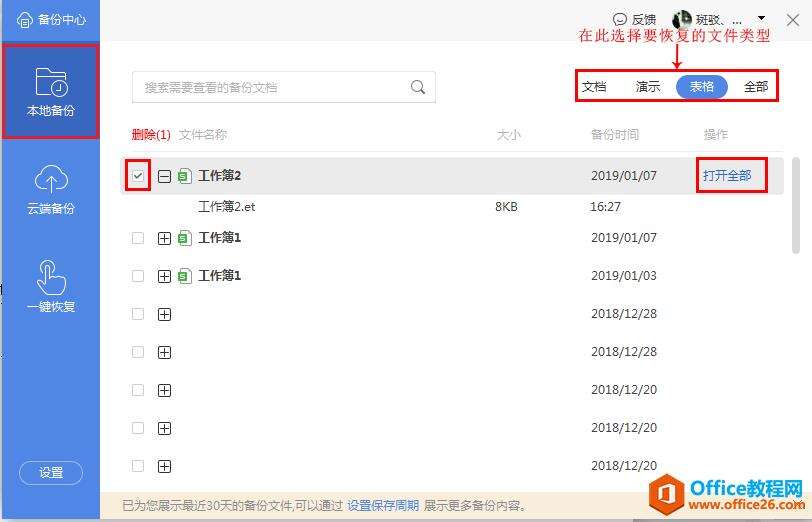
Task: Click the 删除(1) delete link
Action: point(151,135)
